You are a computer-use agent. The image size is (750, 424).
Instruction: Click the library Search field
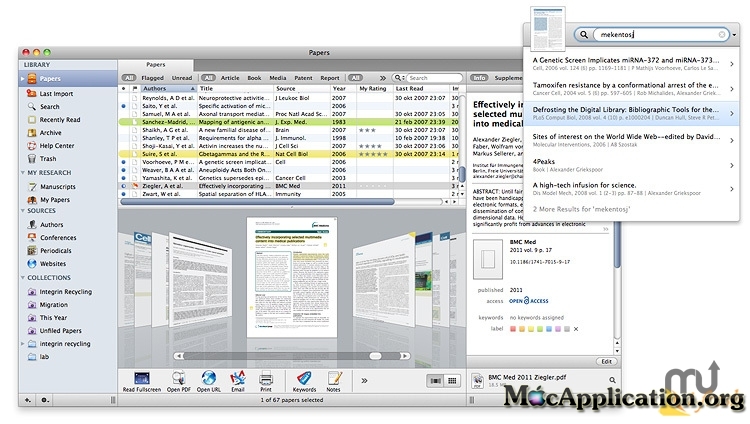coord(434,78)
